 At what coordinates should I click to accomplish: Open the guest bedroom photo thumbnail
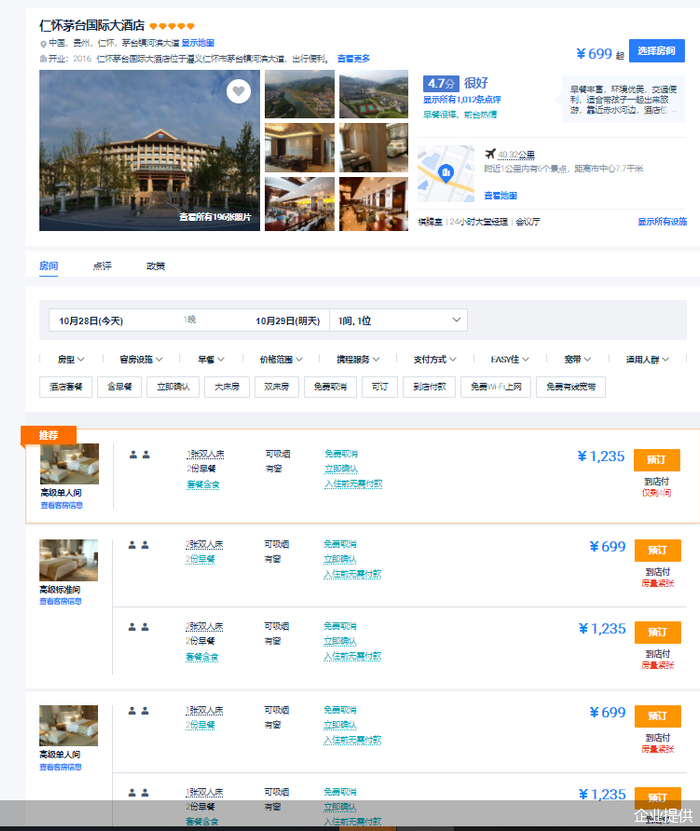(374, 147)
